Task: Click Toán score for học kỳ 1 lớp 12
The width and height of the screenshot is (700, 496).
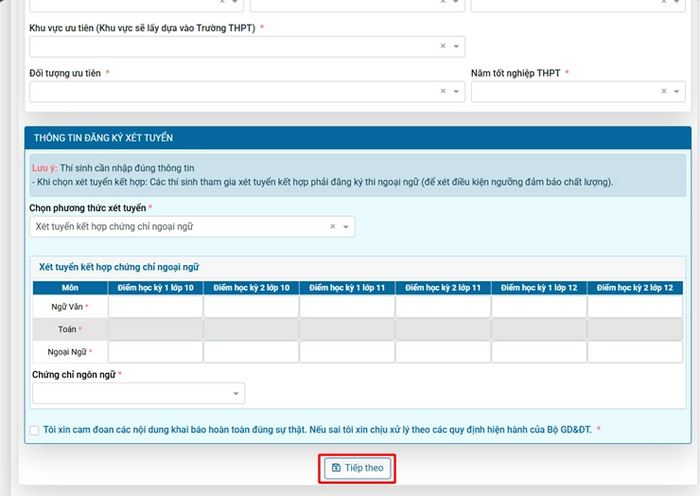Action: [x=539, y=329]
